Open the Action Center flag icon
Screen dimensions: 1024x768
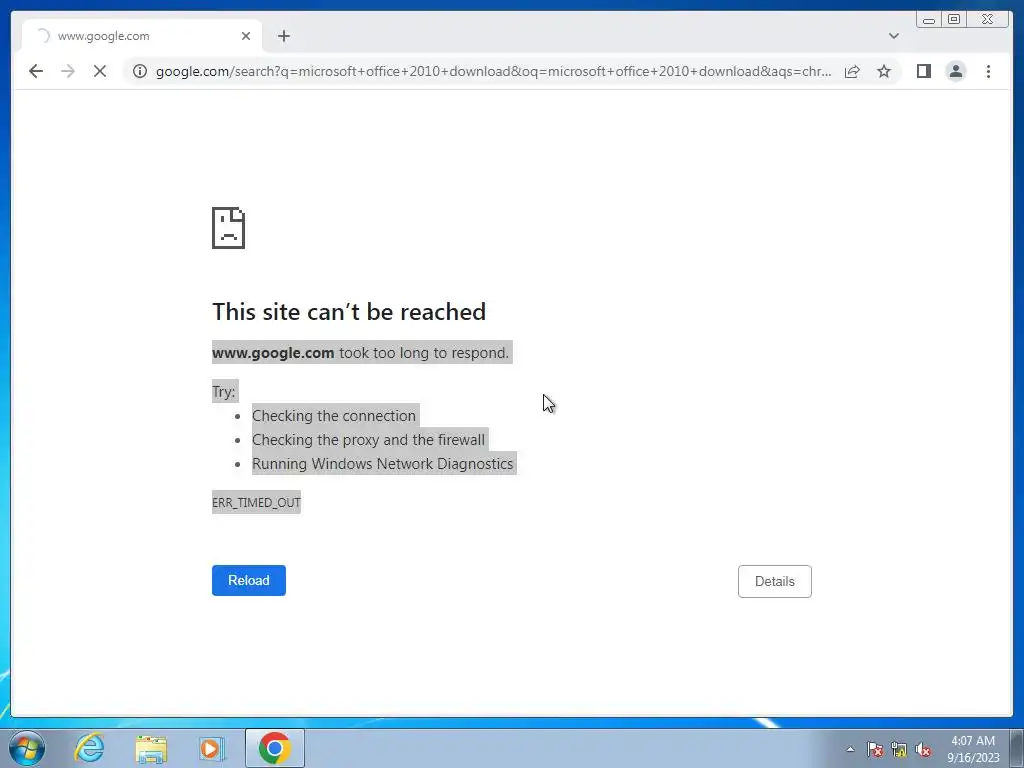[x=875, y=749]
